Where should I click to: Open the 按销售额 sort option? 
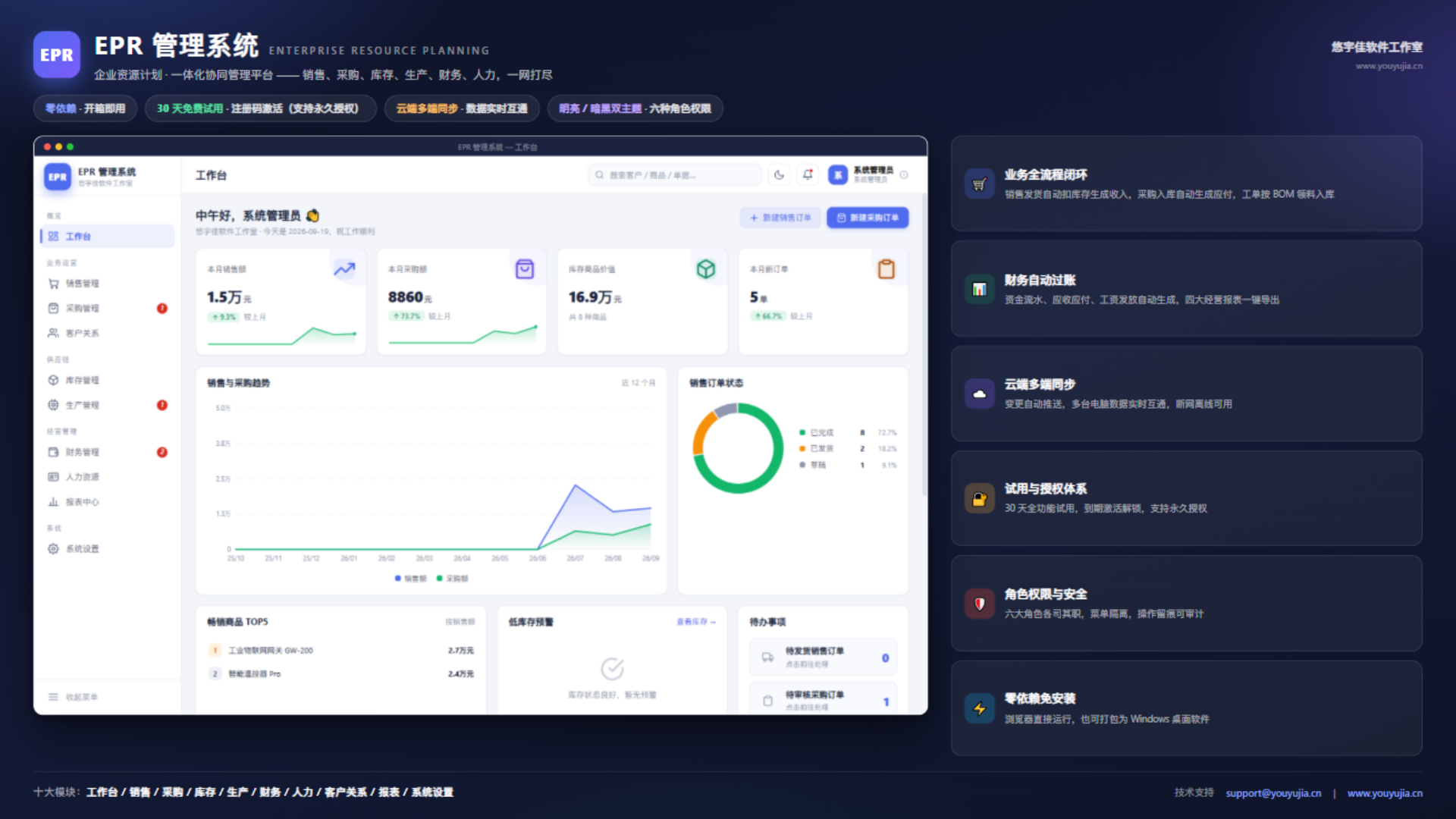460,622
